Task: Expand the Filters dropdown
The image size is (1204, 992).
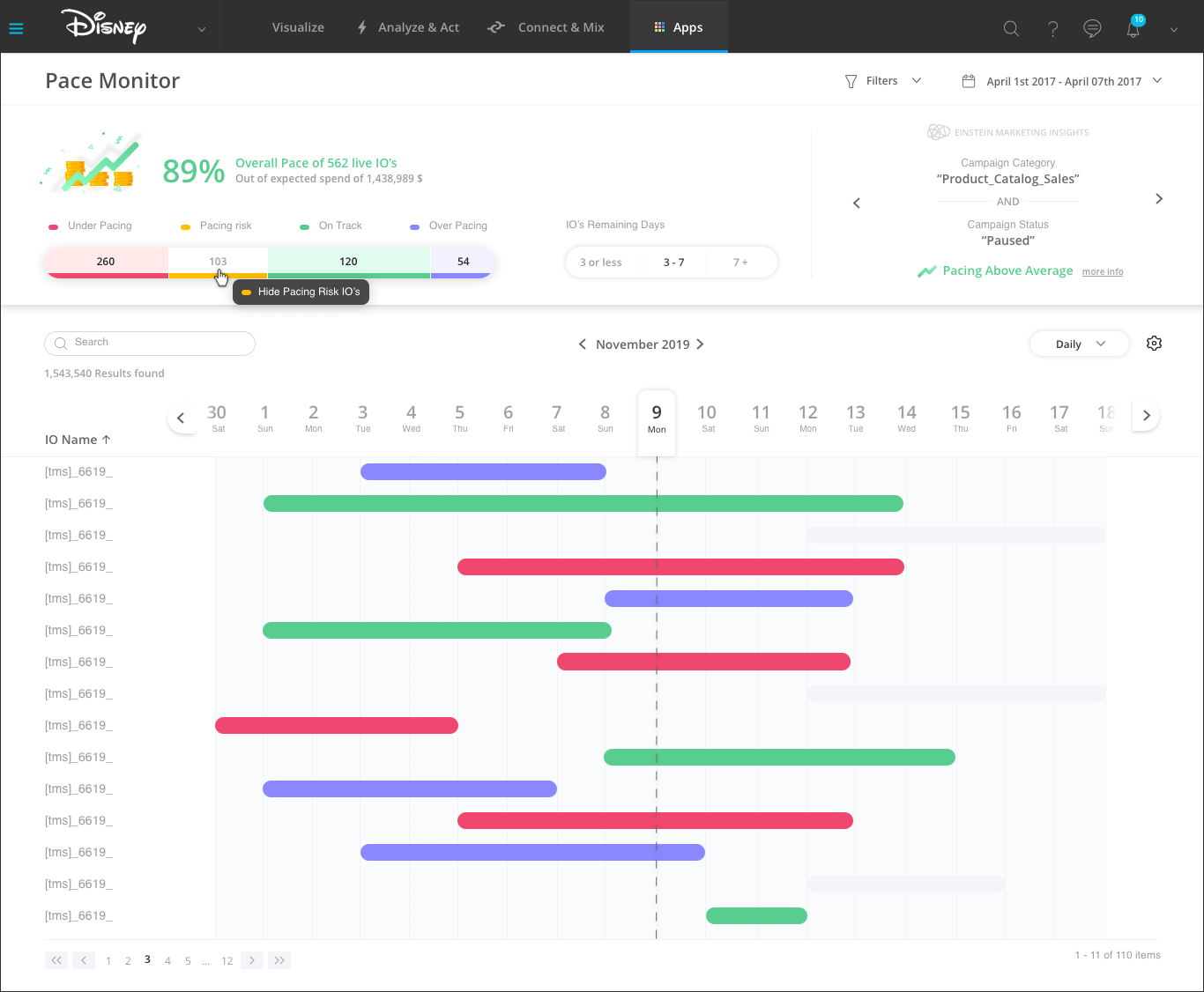Action: tap(882, 81)
